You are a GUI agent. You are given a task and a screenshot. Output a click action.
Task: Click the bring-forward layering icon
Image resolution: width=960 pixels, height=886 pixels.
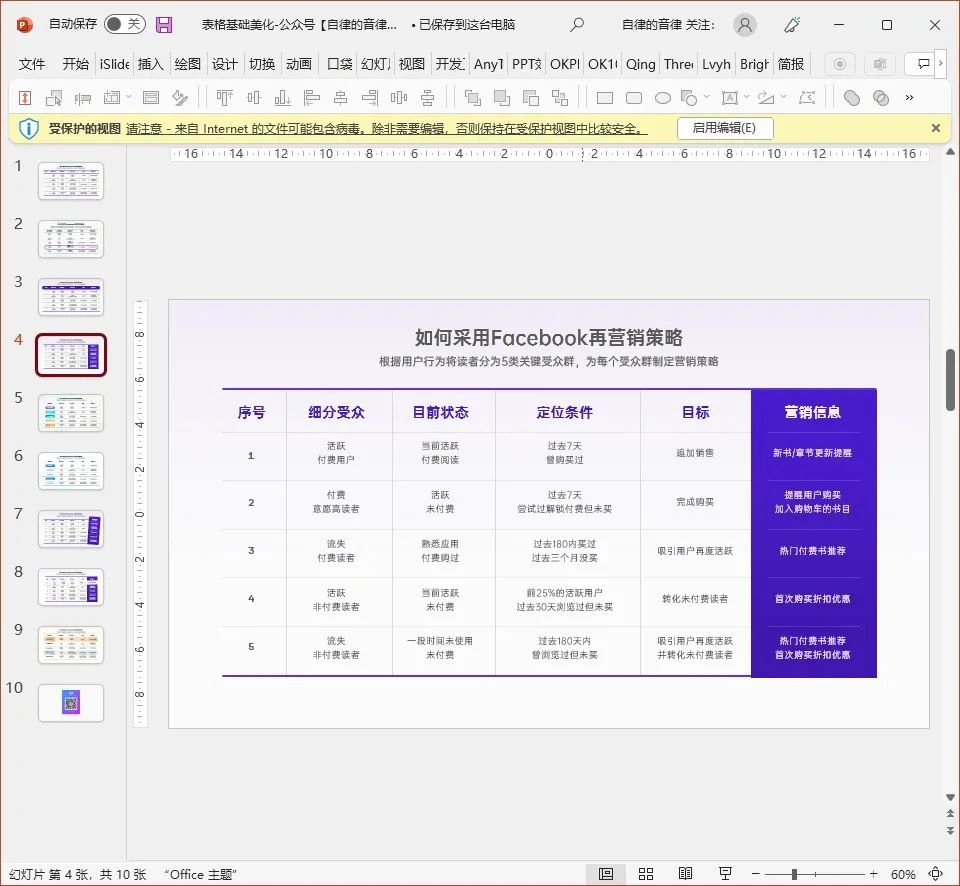(x=474, y=97)
